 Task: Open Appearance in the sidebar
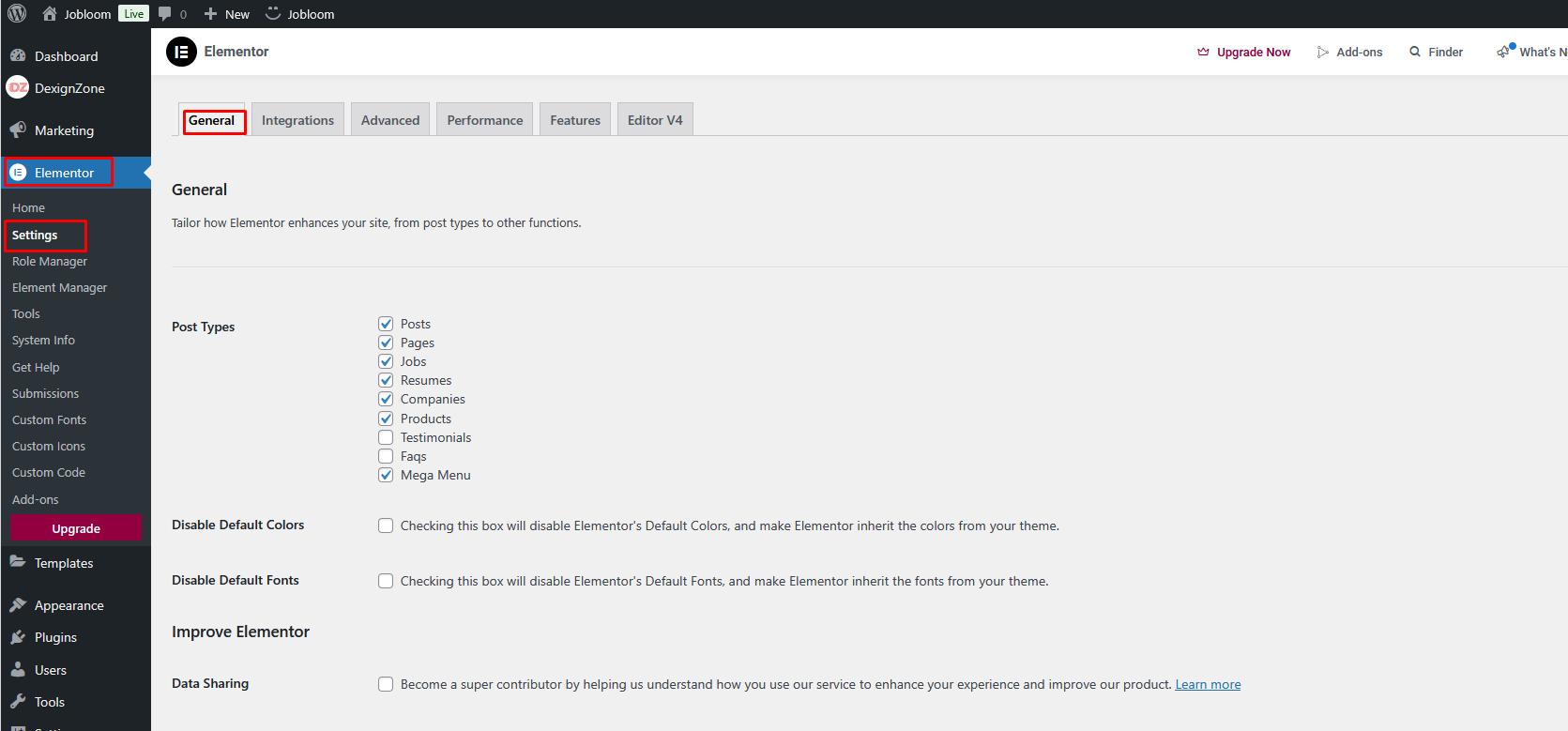tap(69, 605)
